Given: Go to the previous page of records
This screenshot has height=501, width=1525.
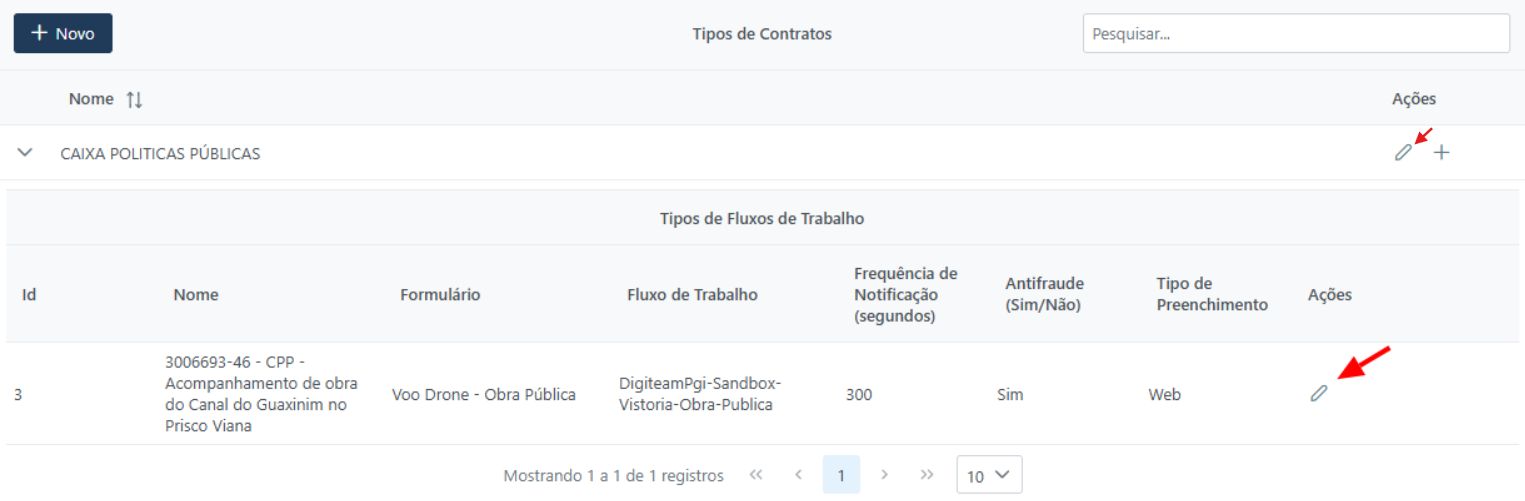Looking at the screenshot, I should point(798,475).
